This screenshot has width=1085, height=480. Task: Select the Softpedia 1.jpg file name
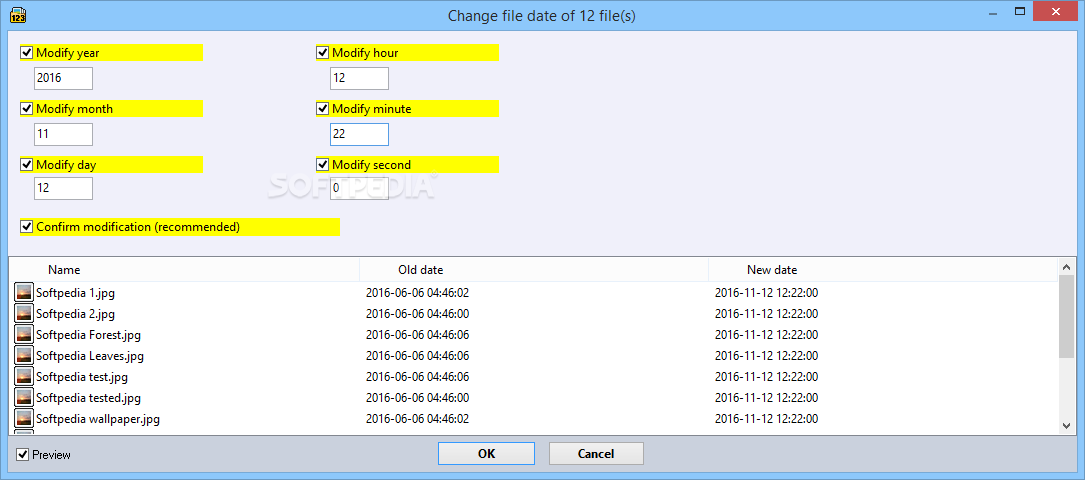pyautogui.click(x=75, y=293)
